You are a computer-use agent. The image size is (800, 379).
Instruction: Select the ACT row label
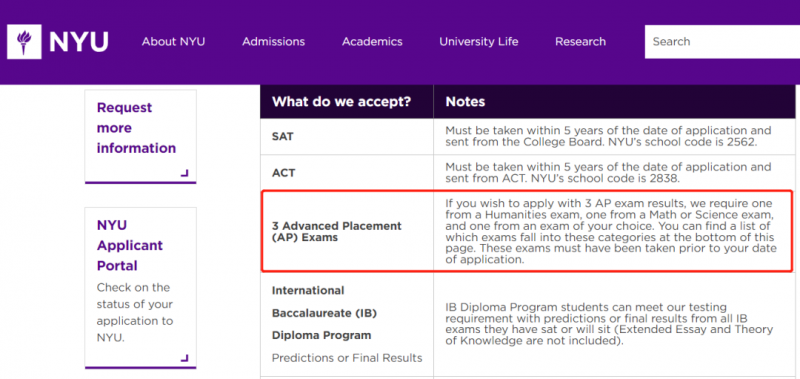tap(284, 173)
